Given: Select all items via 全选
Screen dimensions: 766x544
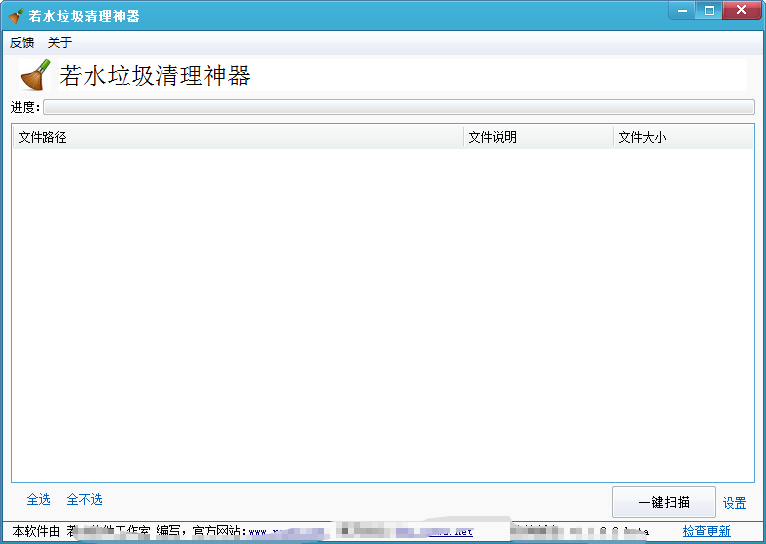Looking at the screenshot, I should 38,500.
